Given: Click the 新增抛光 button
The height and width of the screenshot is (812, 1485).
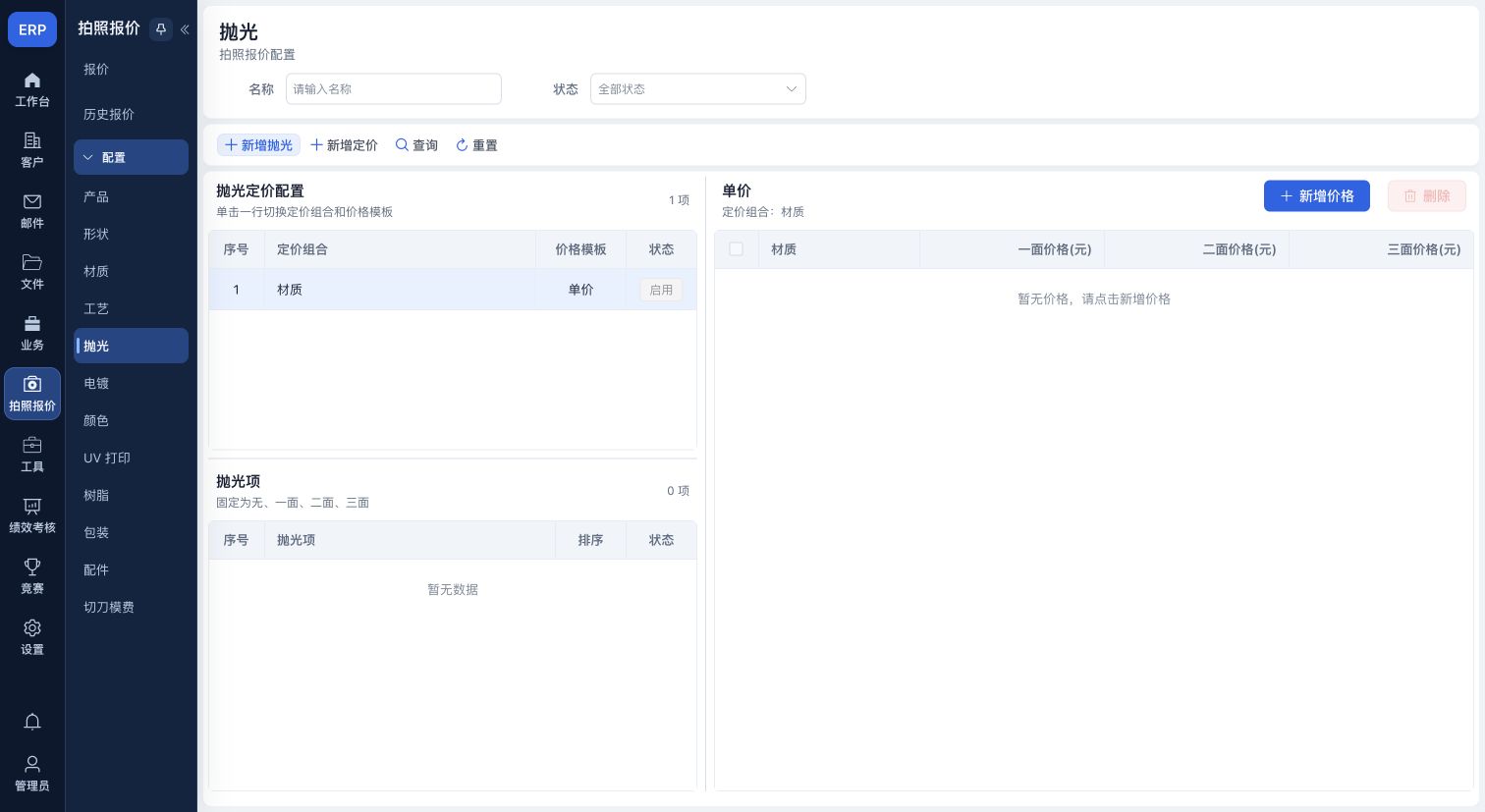Looking at the screenshot, I should click(x=258, y=145).
